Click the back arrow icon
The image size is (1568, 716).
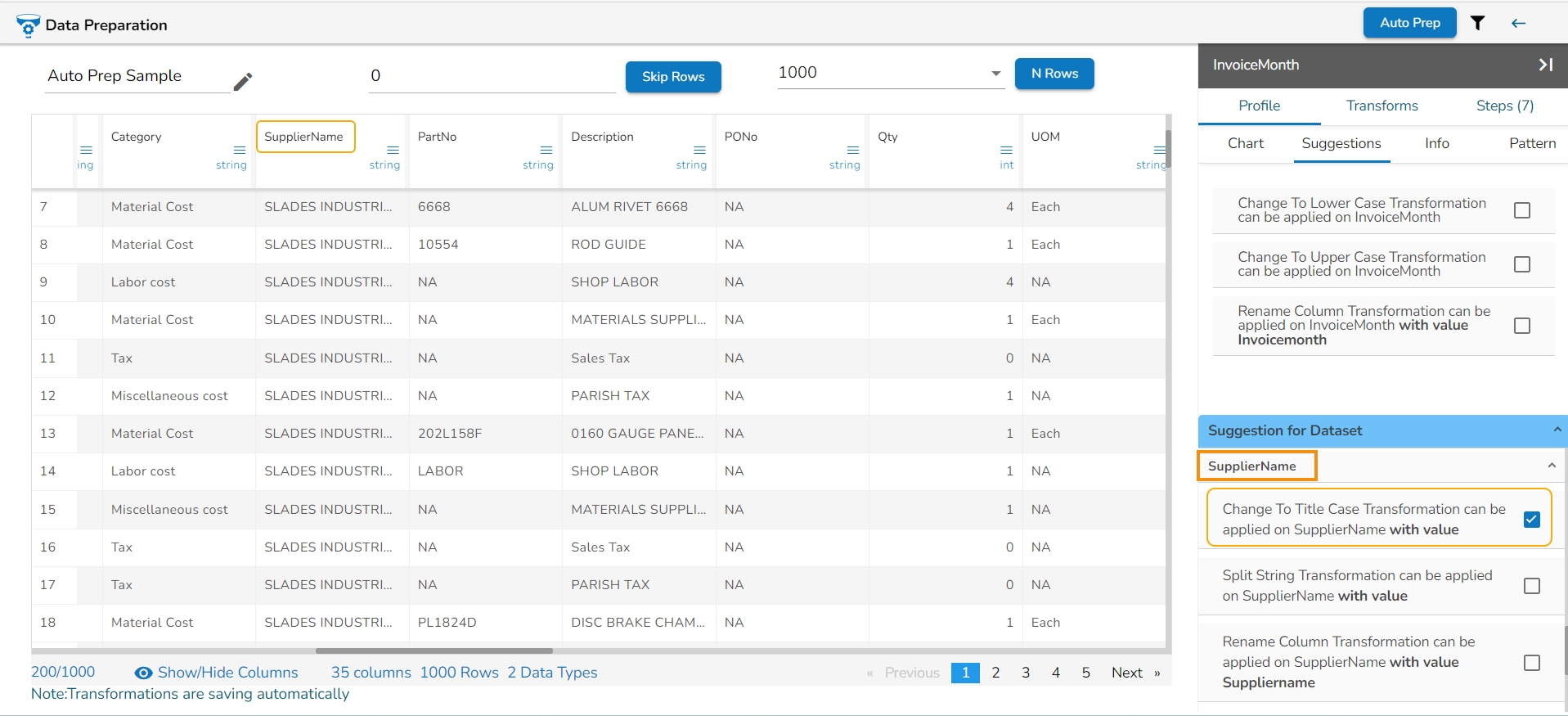pos(1518,23)
